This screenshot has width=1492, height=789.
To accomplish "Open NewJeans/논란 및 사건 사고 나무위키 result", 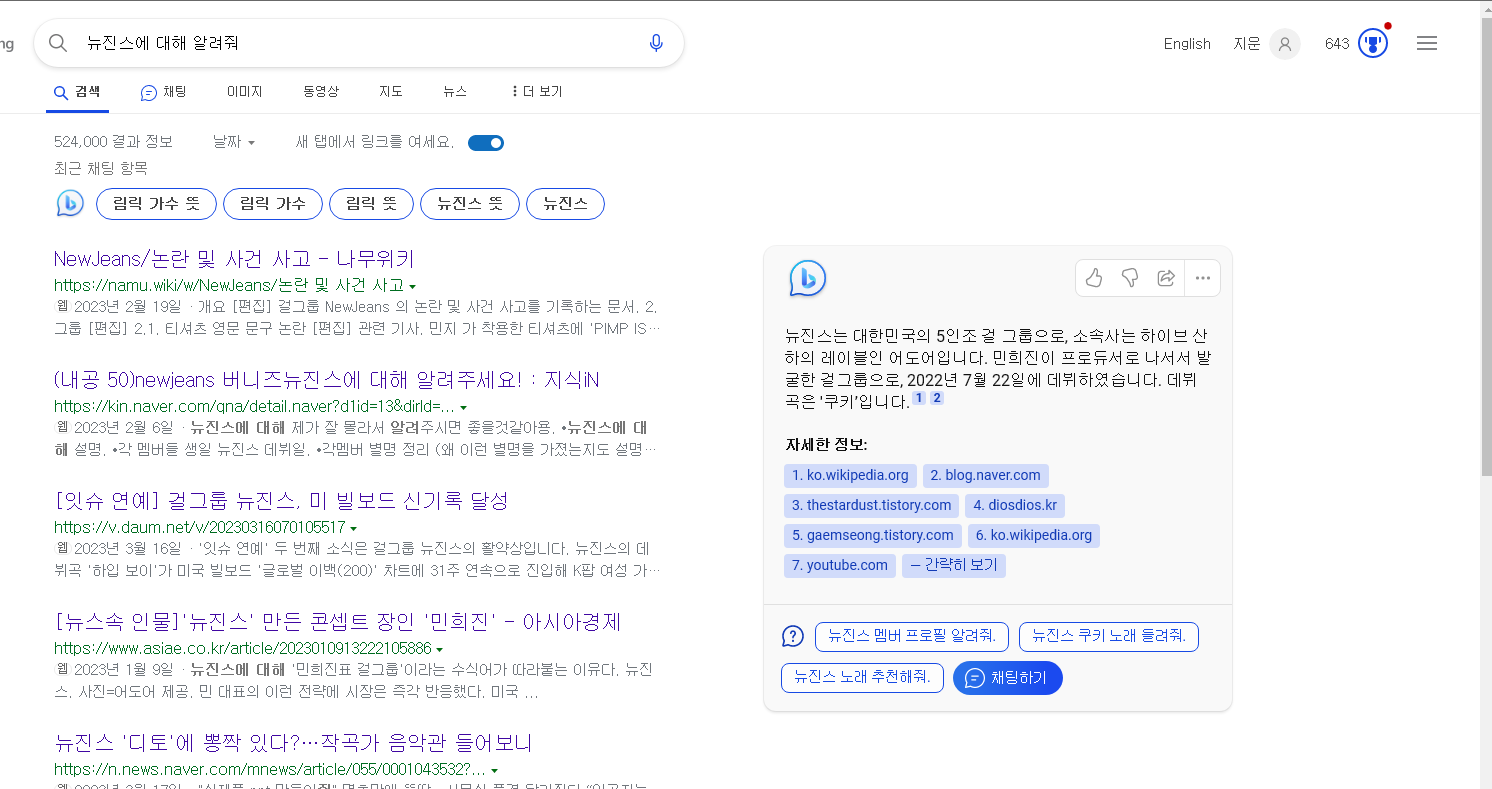I will [x=234, y=259].
